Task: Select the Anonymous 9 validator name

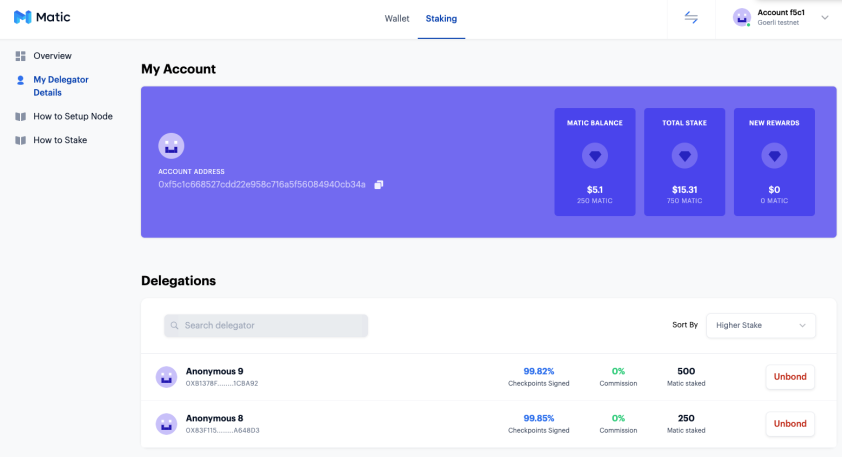Action: coord(214,371)
